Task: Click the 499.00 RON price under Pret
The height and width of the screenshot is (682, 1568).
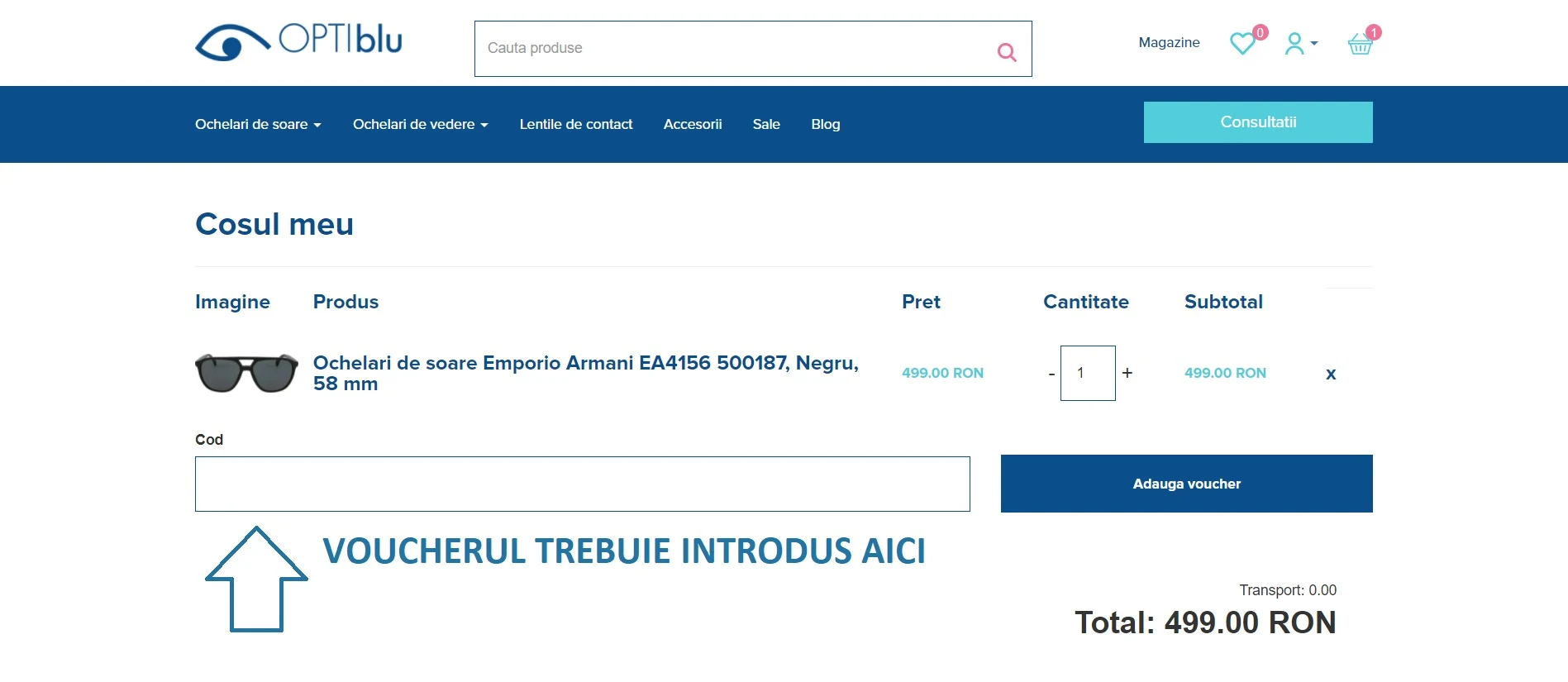Action: (942, 373)
